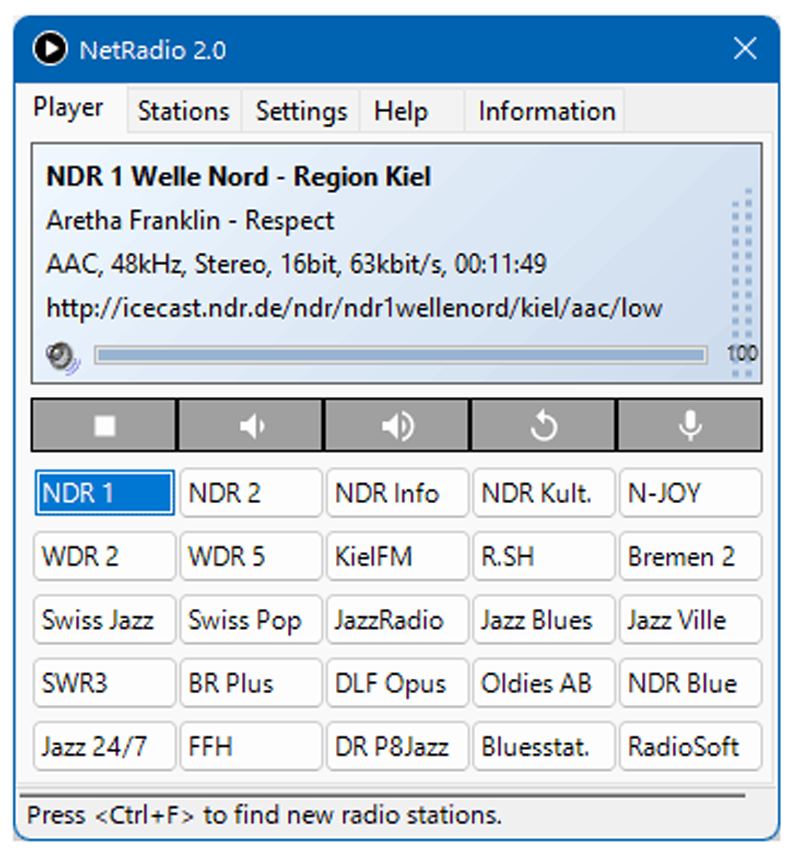This screenshot has height=852, width=800.
Task: Start recording with the microphone icon
Action: [690, 425]
